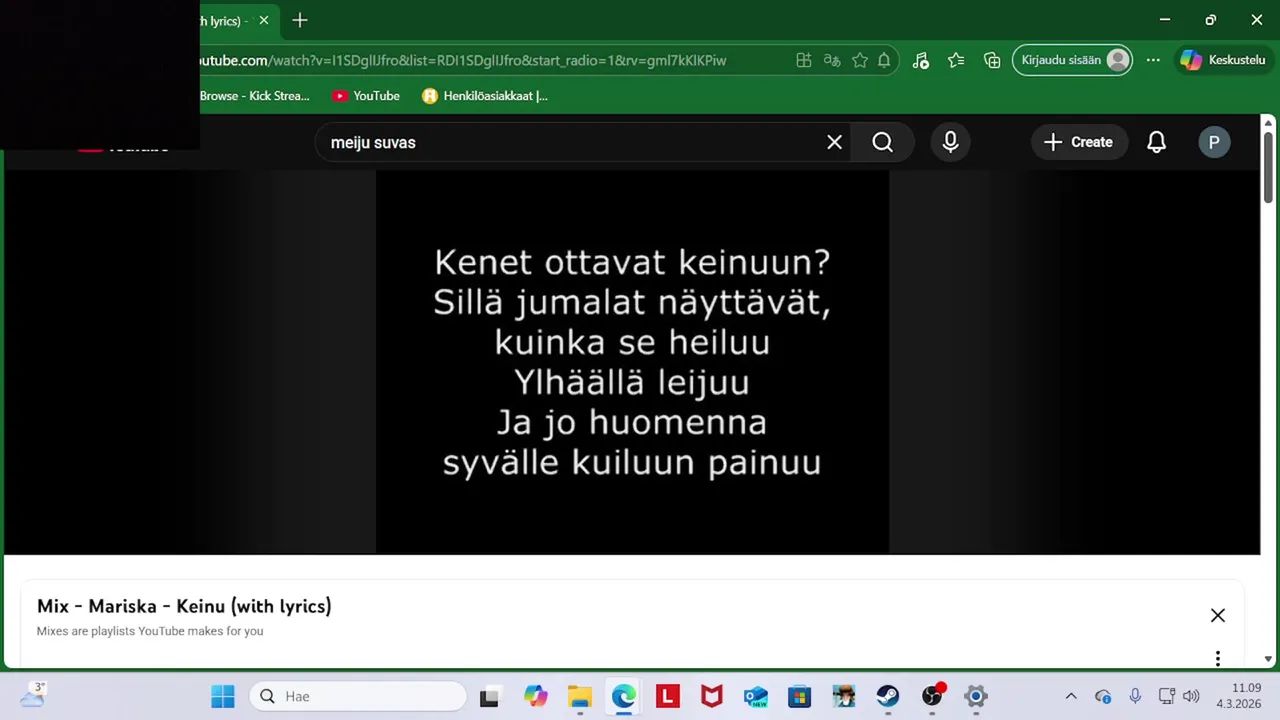Click the Kirjaudu sisään profile button
This screenshot has width=1280, height=720.
1072,60
